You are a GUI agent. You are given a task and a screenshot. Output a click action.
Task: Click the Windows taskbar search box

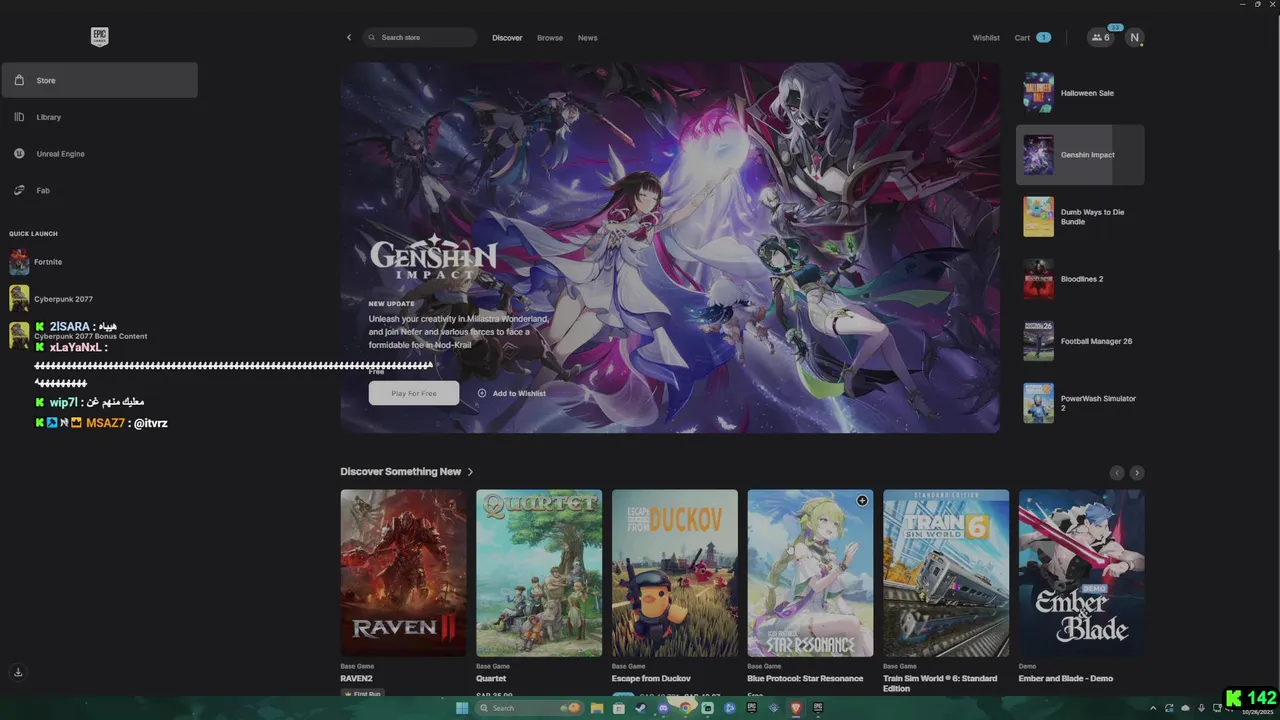click(x=530, y=708)
